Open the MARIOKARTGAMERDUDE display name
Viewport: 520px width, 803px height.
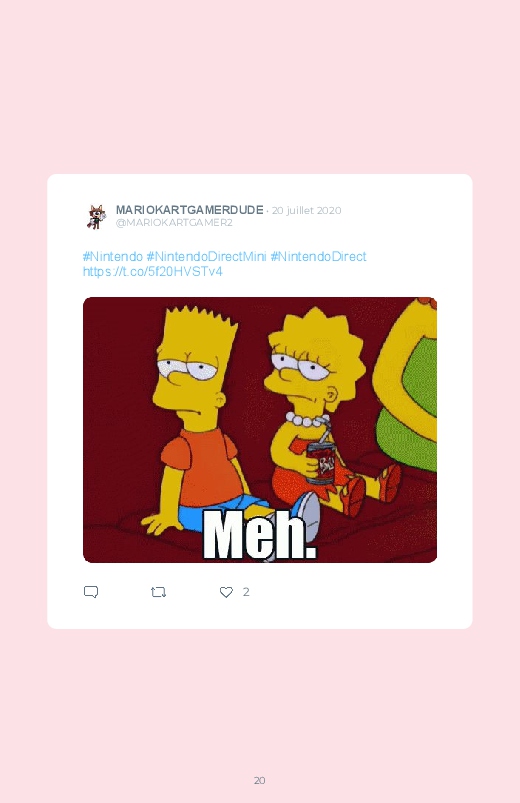[x=190, y=210]
